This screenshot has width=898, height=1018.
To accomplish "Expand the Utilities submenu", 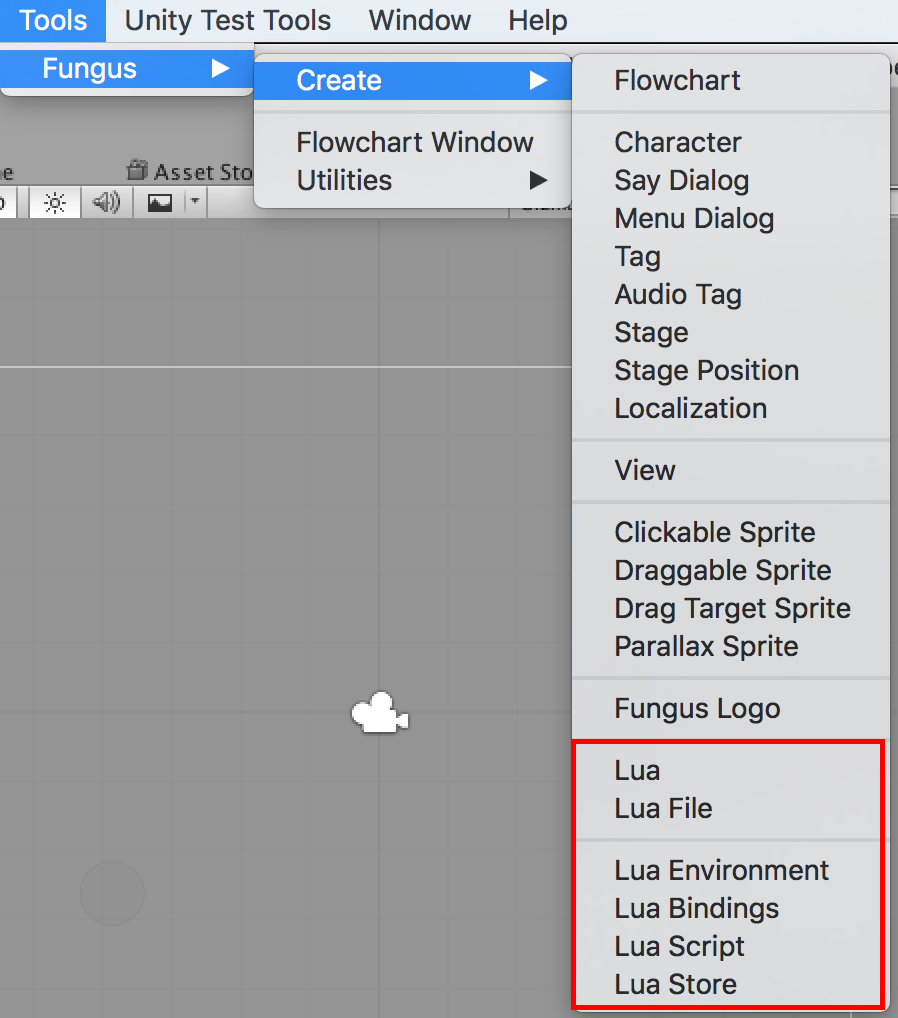I will pyautogui.click(x=412, y=180).
